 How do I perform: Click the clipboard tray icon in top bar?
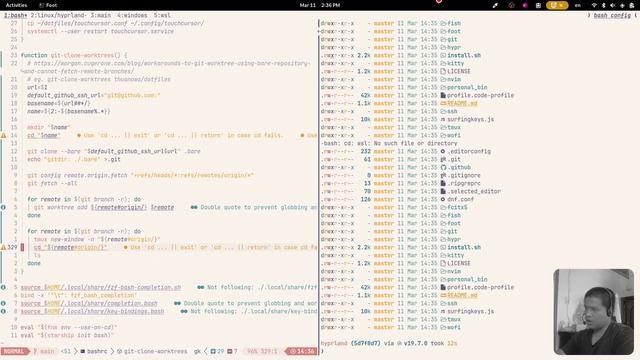tap(538, 5)
